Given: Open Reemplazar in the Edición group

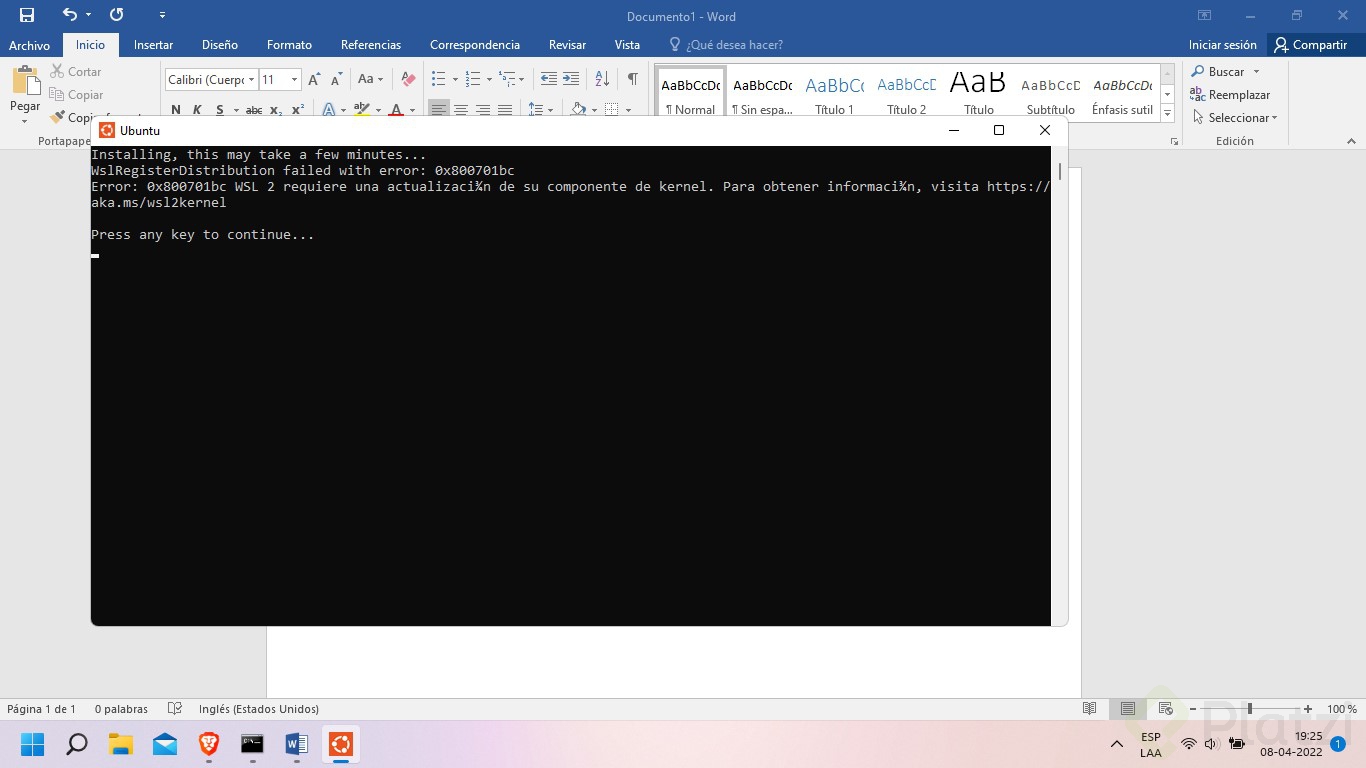Looking at the screenshot, I should (1230, 95).
